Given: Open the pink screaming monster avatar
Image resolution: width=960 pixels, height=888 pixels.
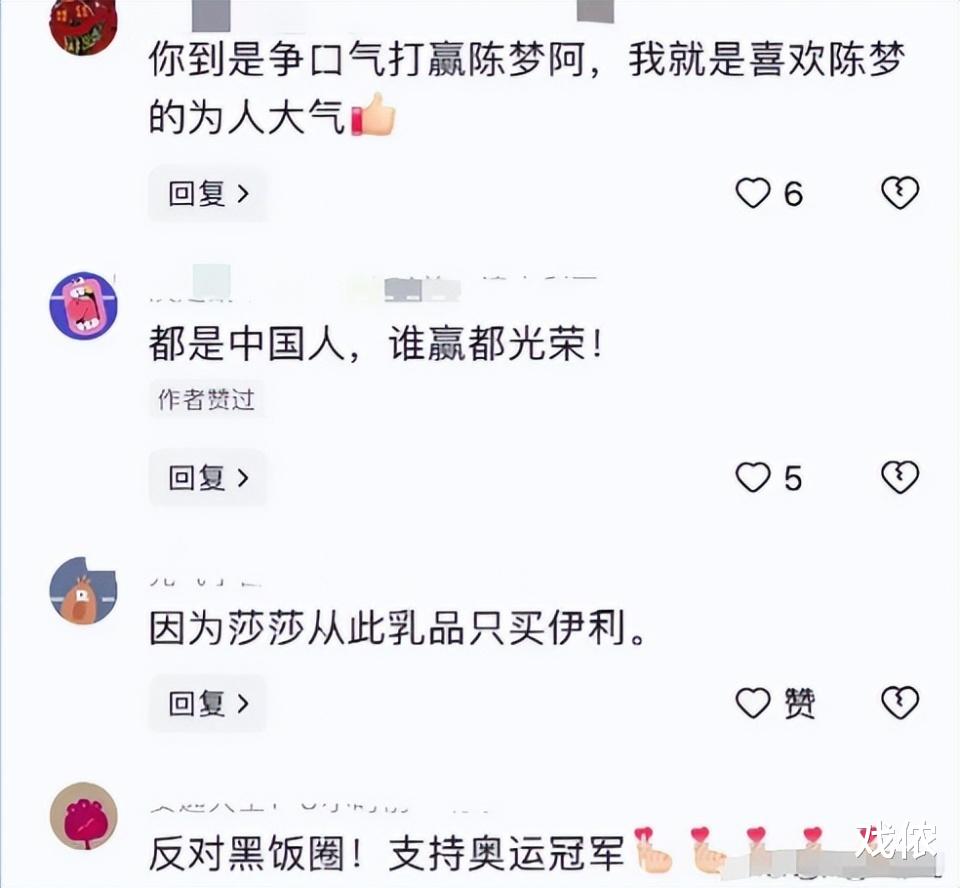Looking at the screenshot, I should coord(83,306).
